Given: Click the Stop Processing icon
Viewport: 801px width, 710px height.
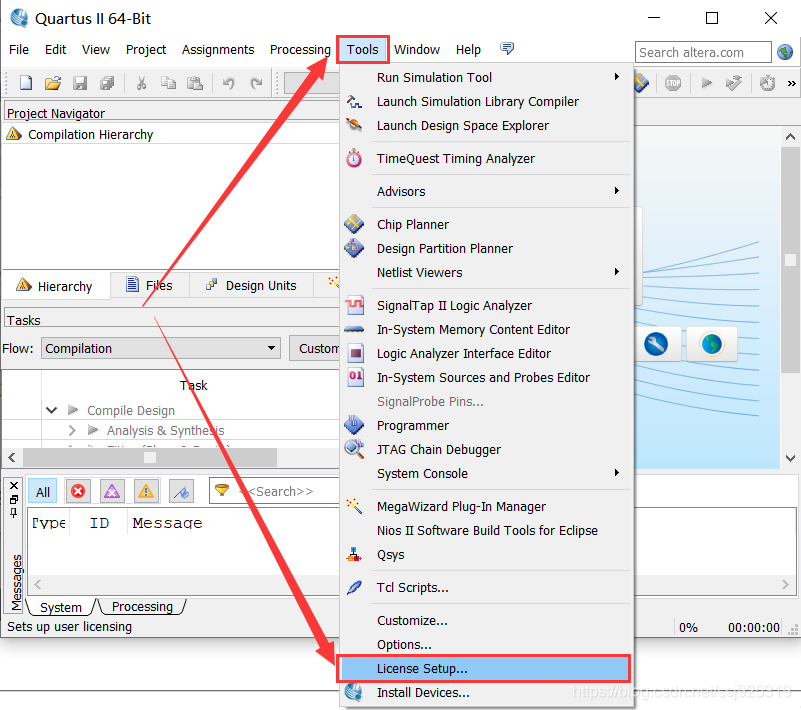Looking at the screenshot, I should [673, 83].
